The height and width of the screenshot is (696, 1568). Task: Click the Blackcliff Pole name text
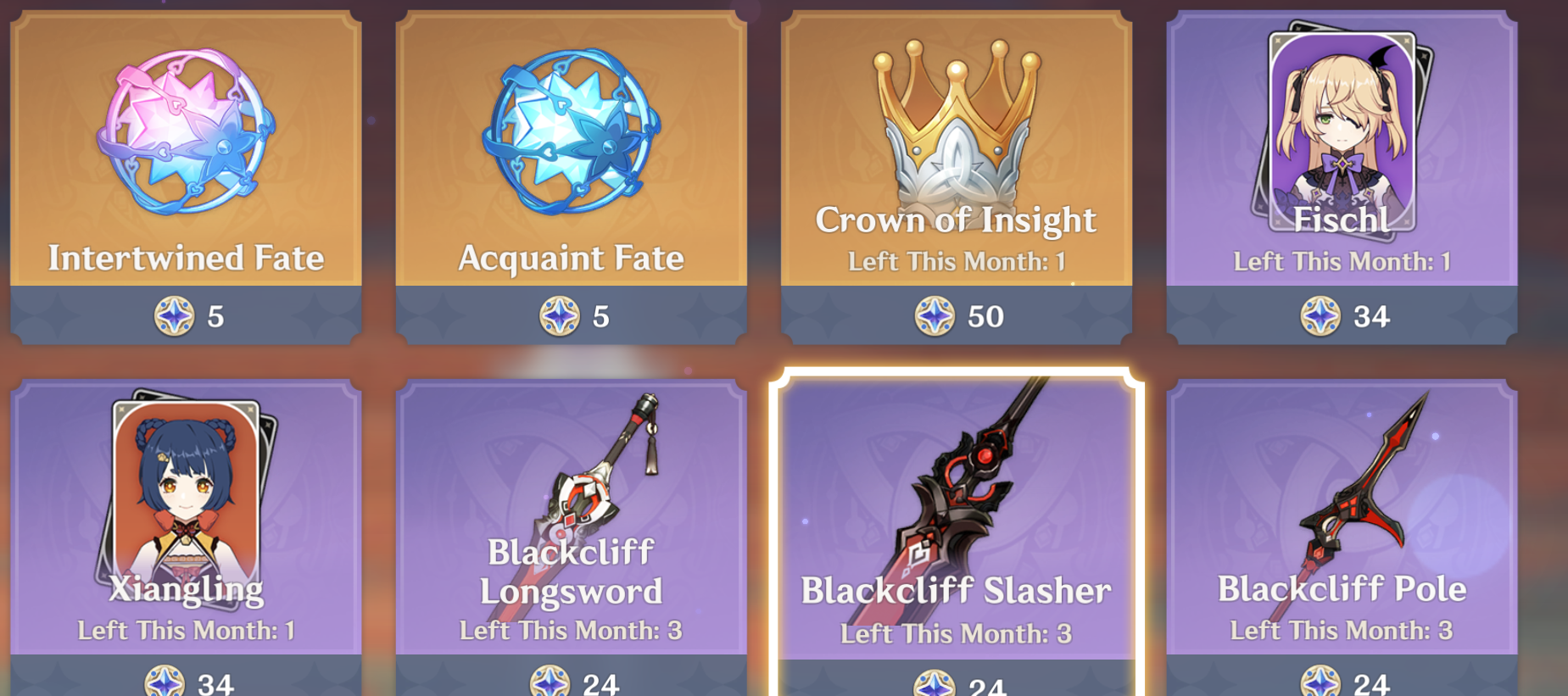tap(1342, 588)
